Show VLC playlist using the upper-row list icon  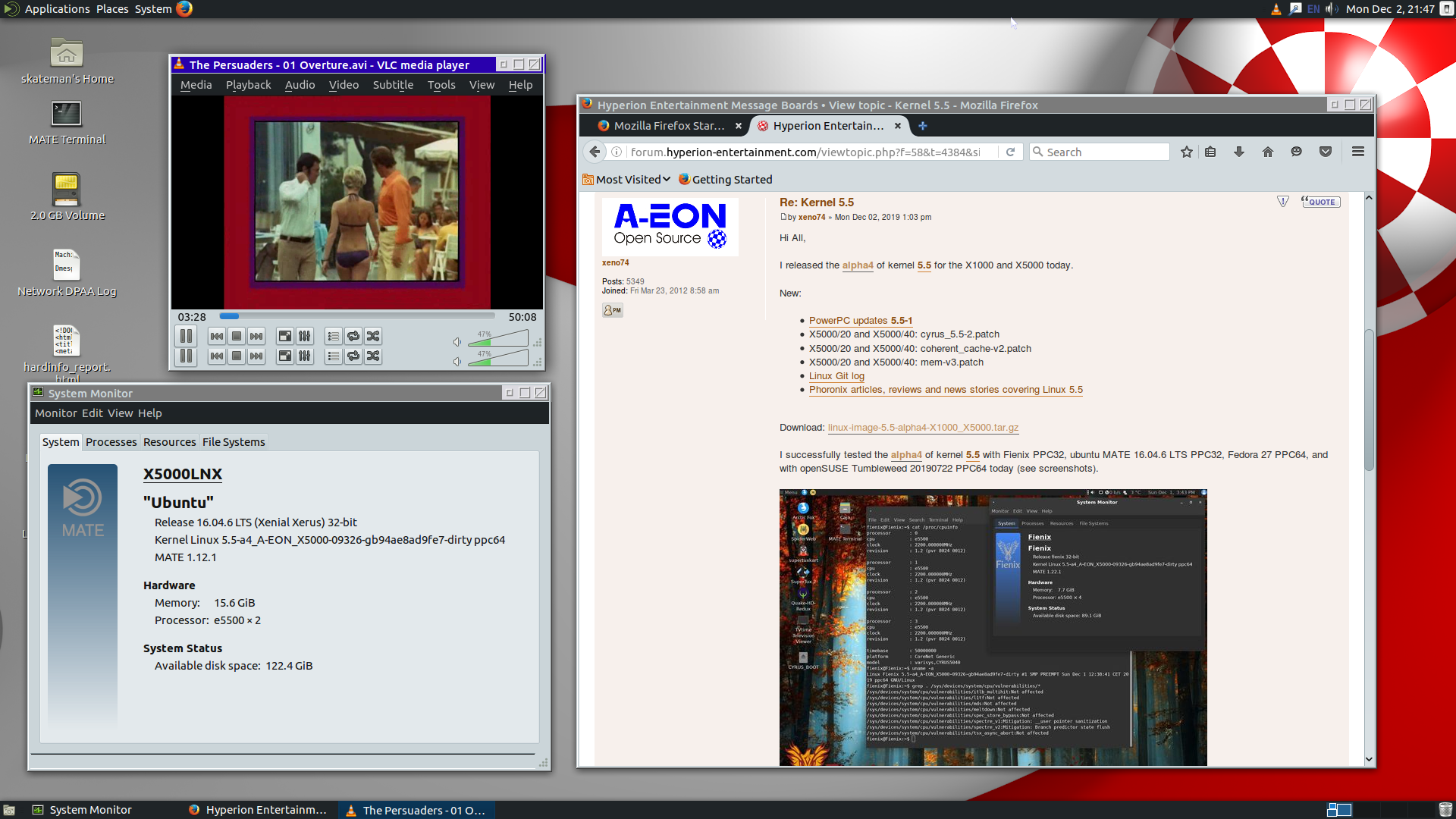coord(333,336)
